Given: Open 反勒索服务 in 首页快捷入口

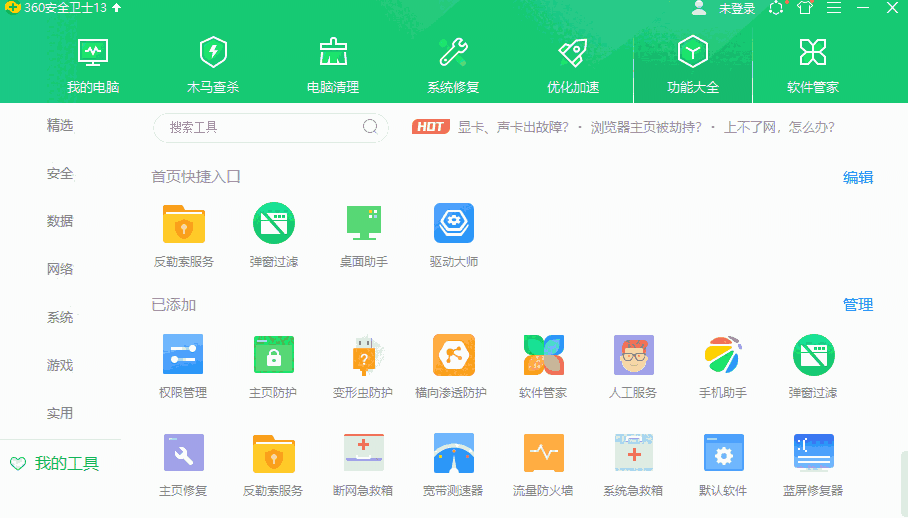Looking at the screenshot, I should click(x=184, y=236).
